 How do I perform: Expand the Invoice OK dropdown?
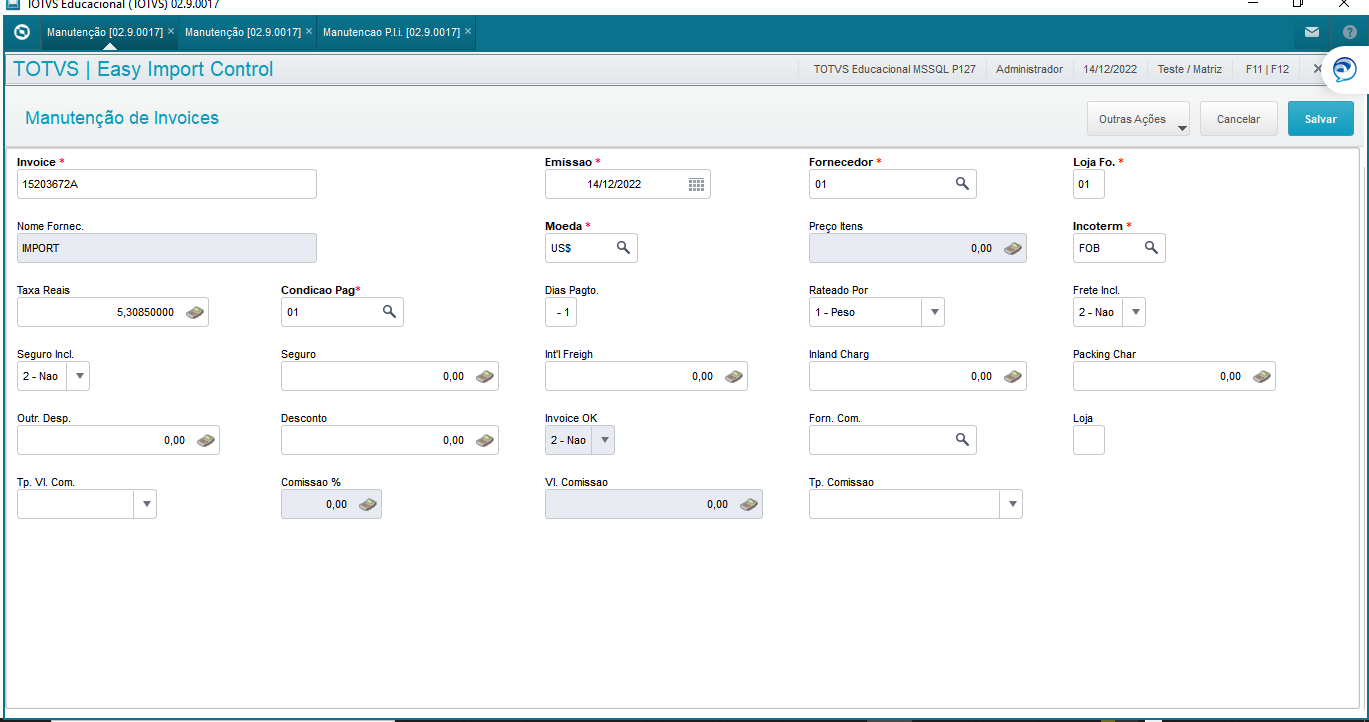point(603,440)
